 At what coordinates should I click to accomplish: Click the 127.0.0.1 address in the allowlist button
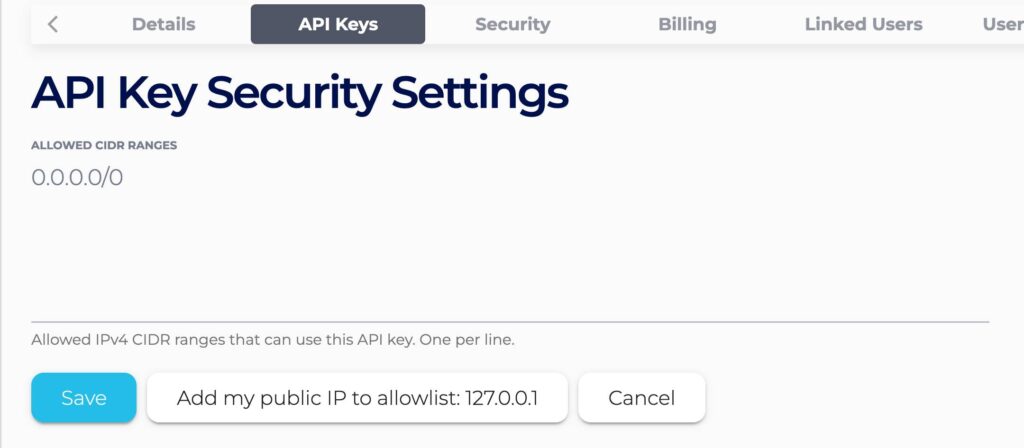[502, 398]
